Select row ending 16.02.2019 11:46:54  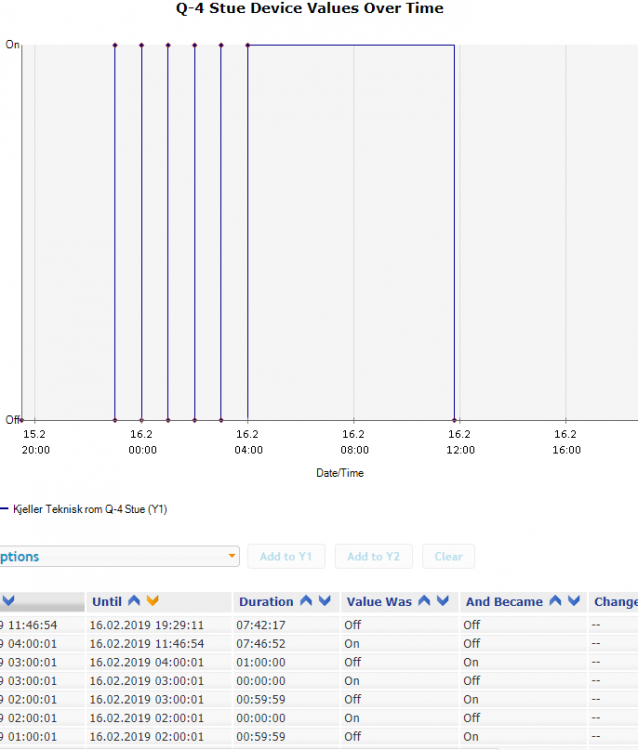[x=146, y=644]
